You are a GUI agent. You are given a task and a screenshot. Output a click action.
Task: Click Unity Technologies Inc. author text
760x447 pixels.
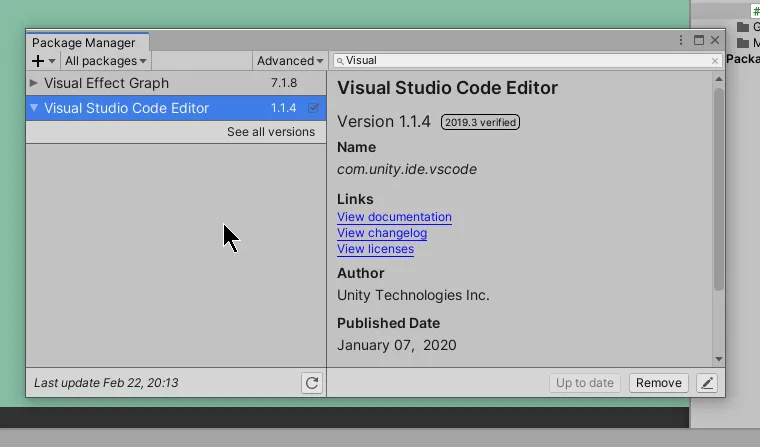tap(413, 295)
